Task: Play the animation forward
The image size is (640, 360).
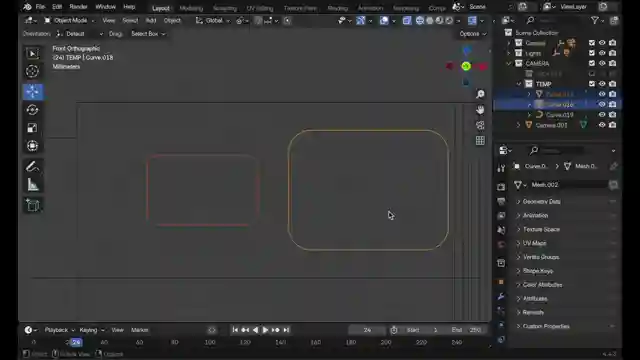Action: (x=265, y=330)
